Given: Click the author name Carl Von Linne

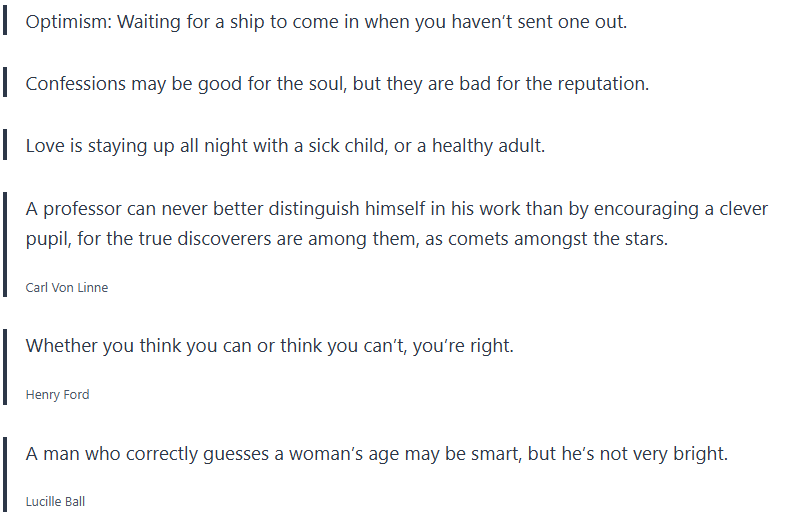Looking at the screenshot, I should (67, 288).
